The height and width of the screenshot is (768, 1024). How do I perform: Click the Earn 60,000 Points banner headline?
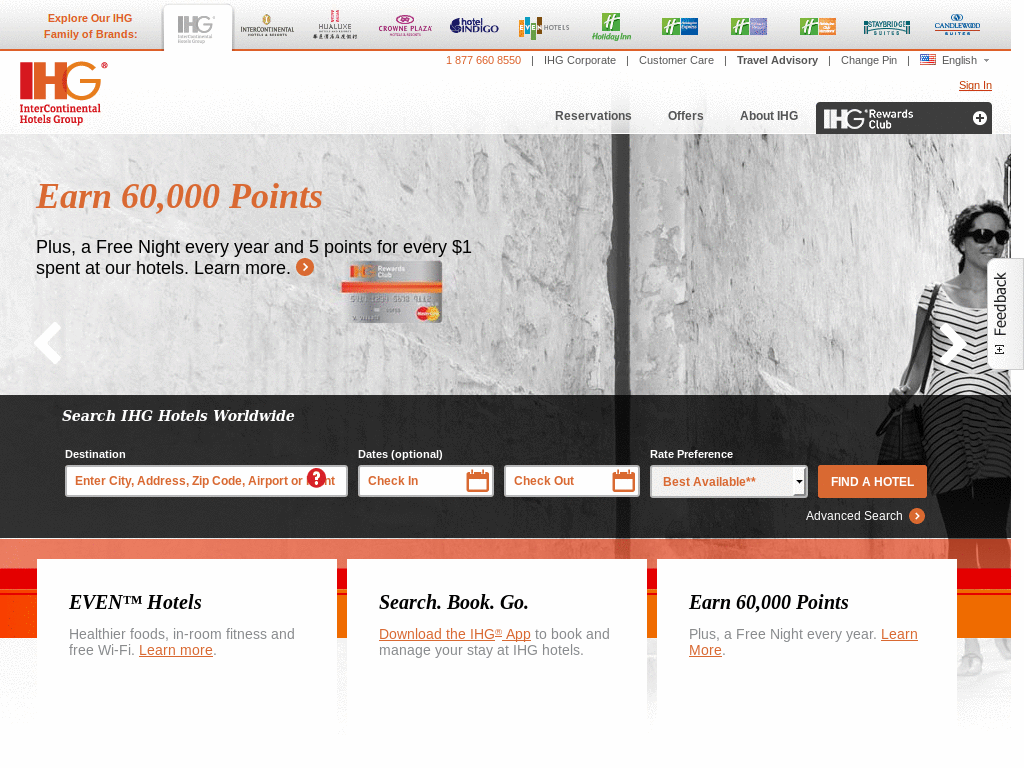coord(179,197)
